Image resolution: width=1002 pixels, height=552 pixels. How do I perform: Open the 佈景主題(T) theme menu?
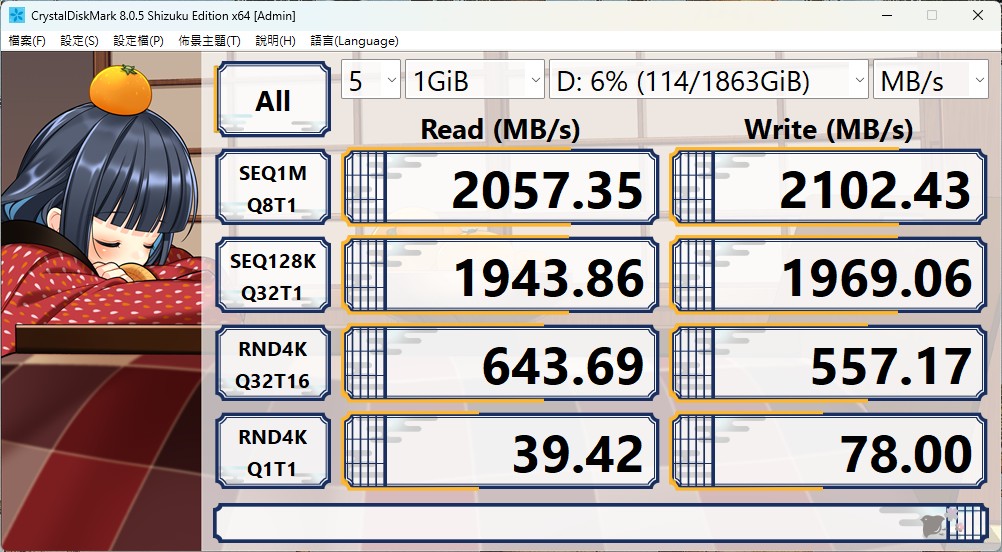pos(209,41)
